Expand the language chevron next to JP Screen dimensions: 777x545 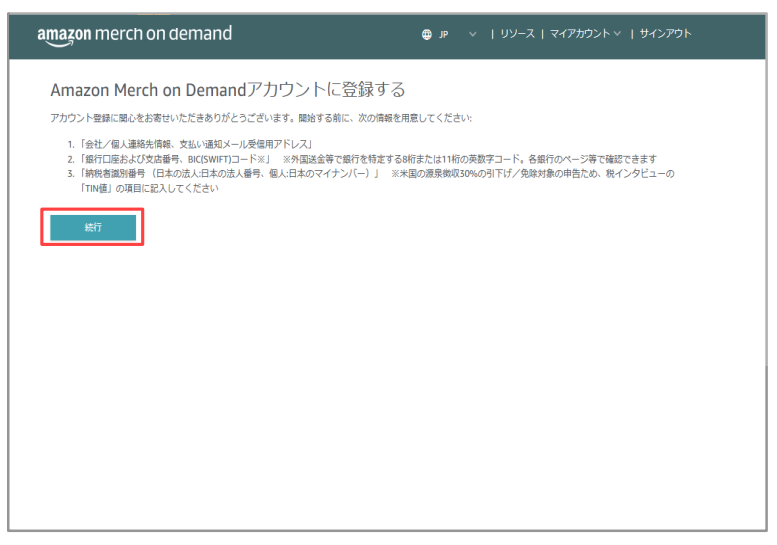tap(473, 34)
